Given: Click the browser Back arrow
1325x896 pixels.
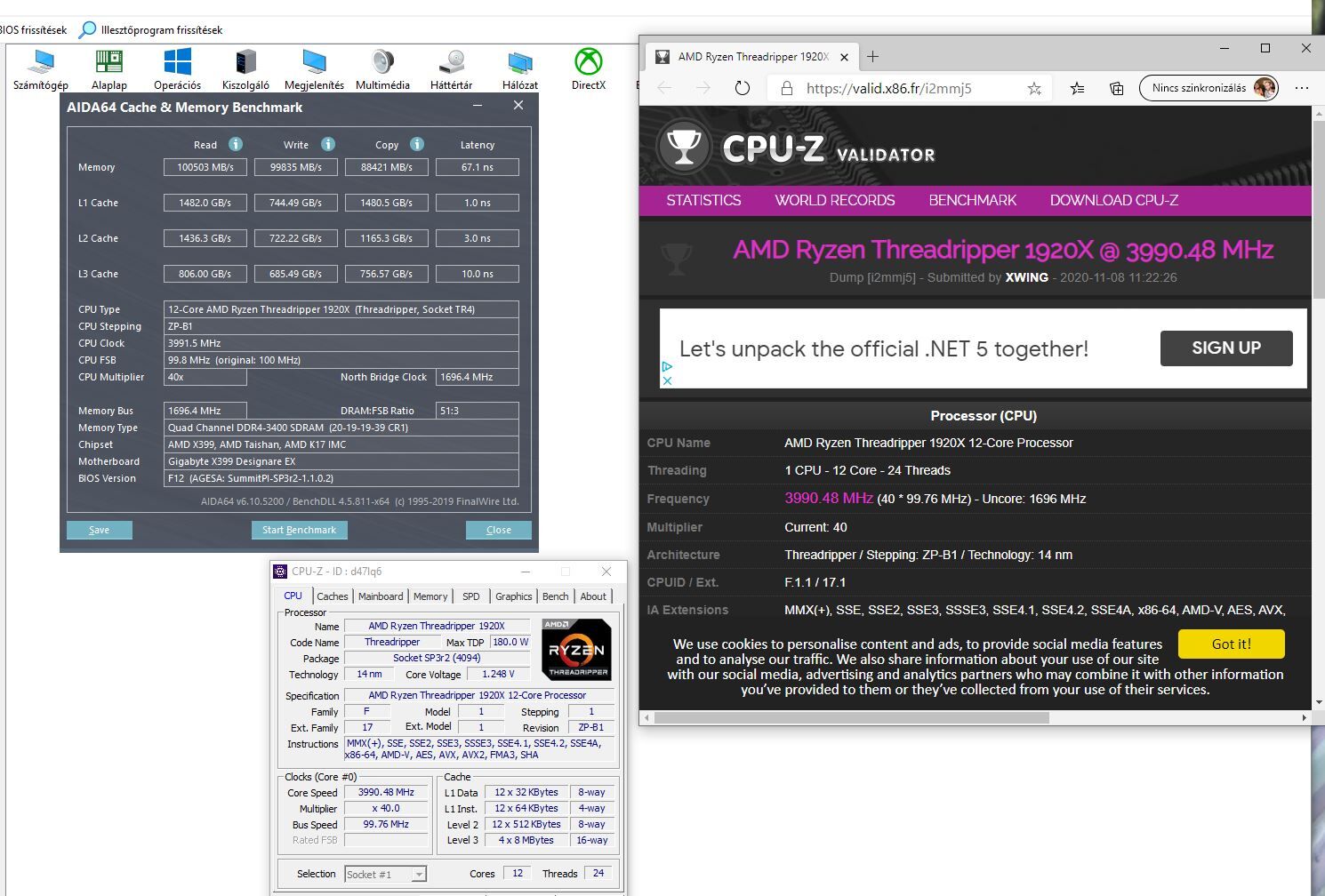Looking at the screenshot, I should pyautogui.click(x=664, y=88).
